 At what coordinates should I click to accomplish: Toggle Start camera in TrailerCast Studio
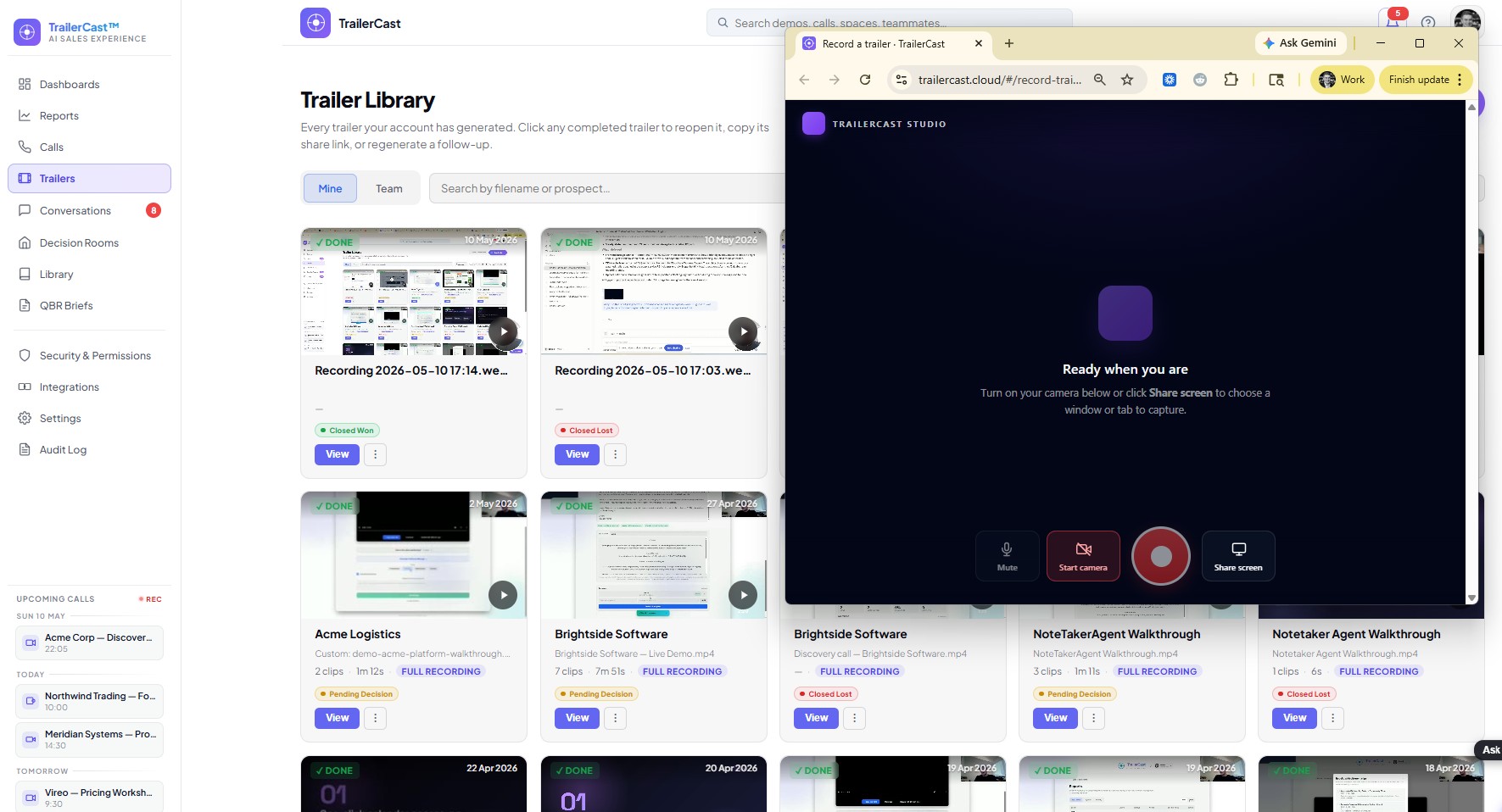[x=1083, y=556]
